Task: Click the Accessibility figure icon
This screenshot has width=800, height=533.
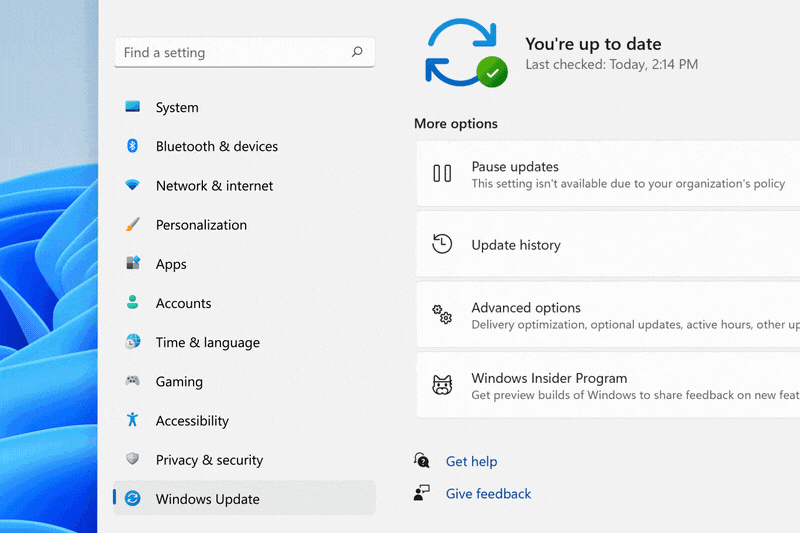Action: 132,421
